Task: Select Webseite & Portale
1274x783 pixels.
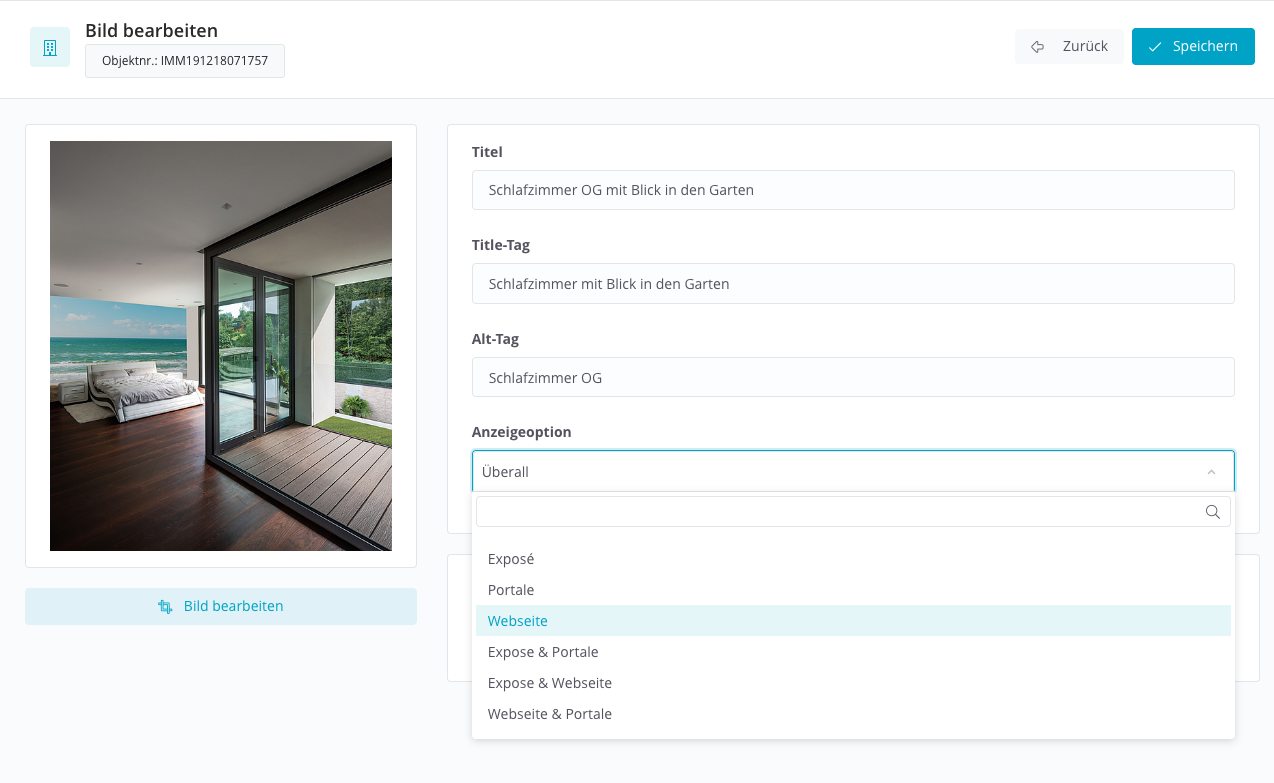Action: point(550,714)
